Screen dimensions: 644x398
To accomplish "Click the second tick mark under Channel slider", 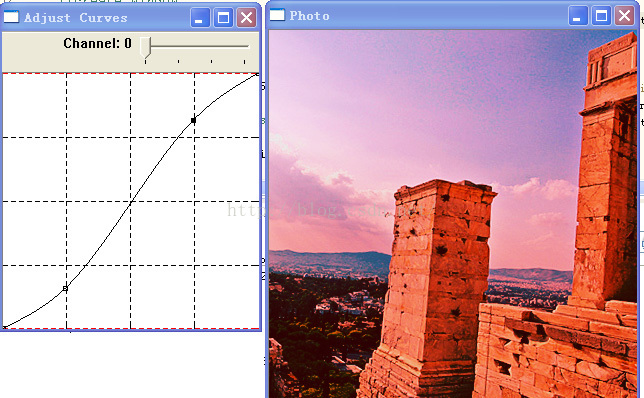I will [x=178, y=62].
